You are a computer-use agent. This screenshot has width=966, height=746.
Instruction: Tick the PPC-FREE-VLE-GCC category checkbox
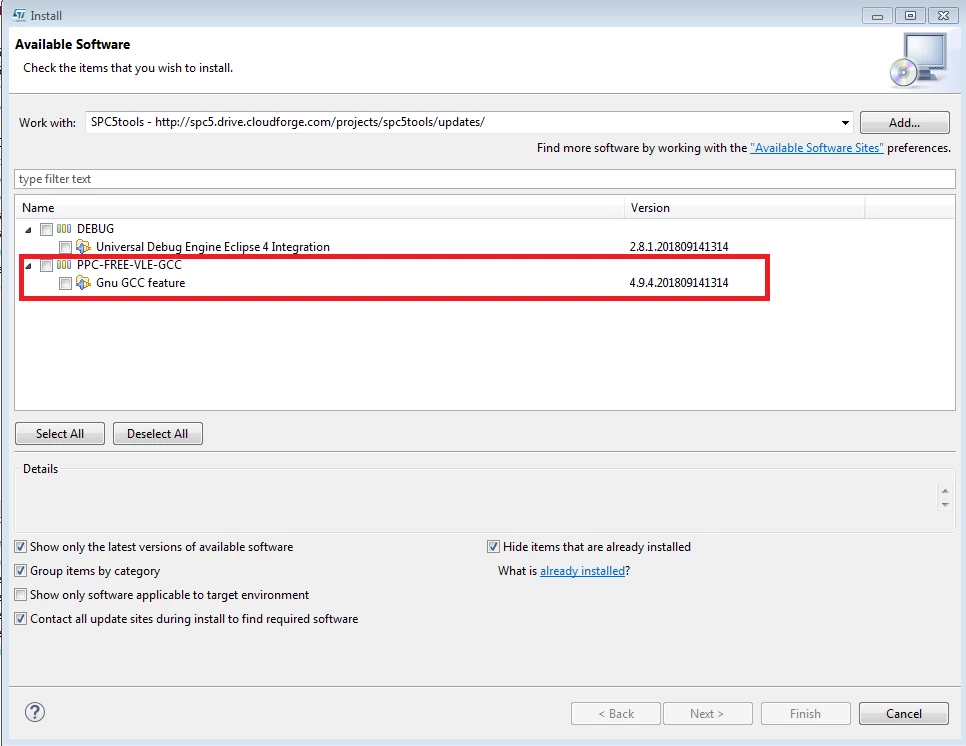tap(46, 266)
